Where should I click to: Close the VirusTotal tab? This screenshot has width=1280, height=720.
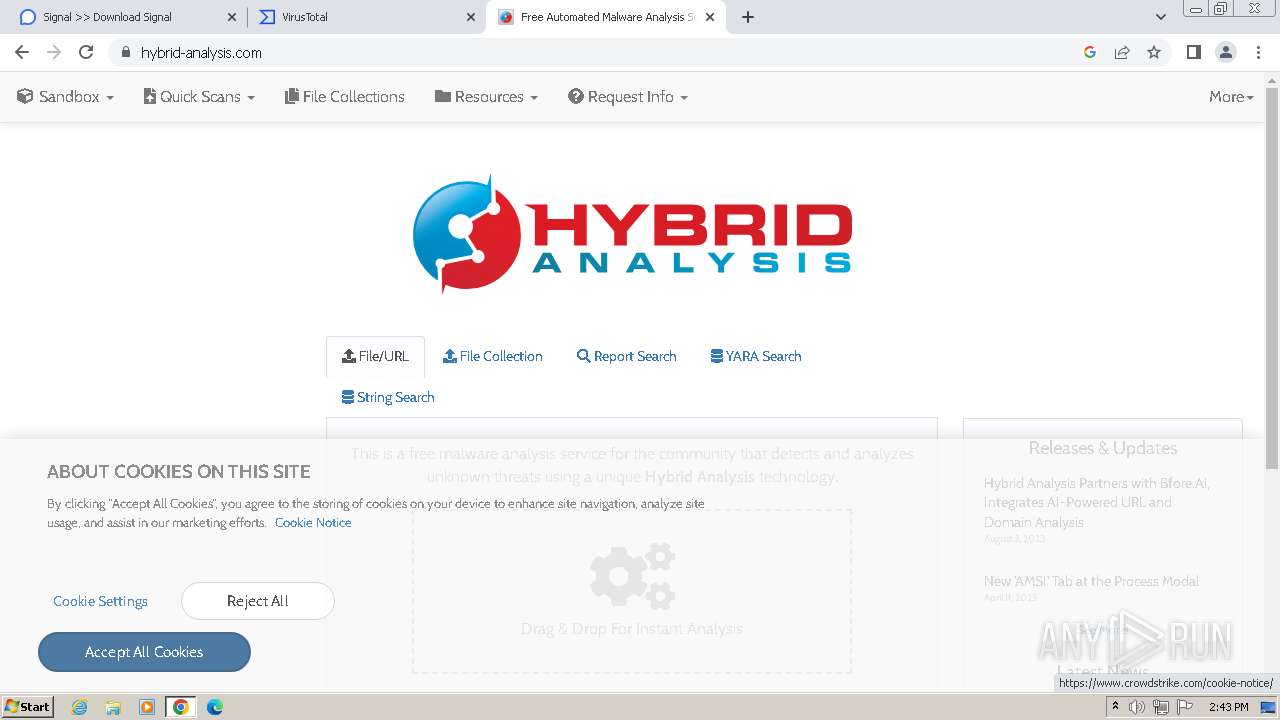click(x=471, y=17)
